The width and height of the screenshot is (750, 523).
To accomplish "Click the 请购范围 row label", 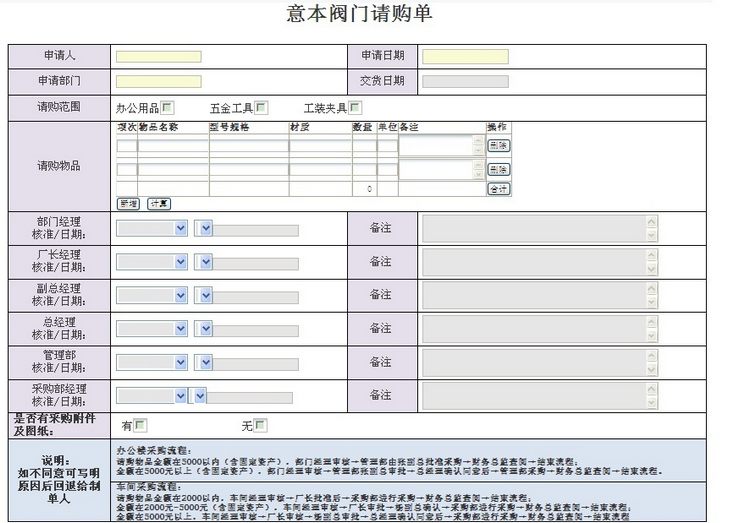I will pos(59,107).
